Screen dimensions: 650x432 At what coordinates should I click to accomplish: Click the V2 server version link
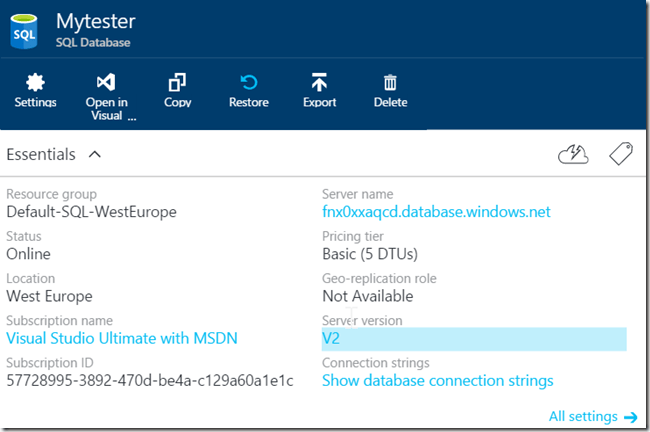point(331,338)
